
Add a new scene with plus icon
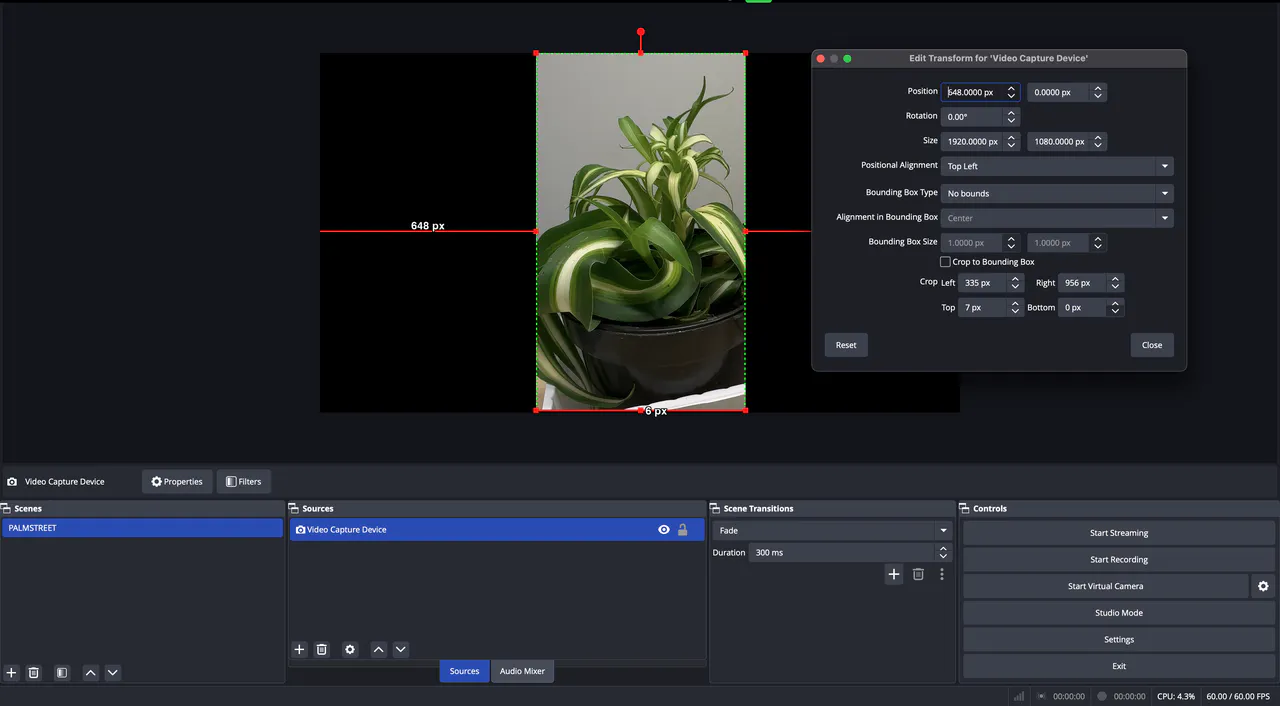pos(12,673)
